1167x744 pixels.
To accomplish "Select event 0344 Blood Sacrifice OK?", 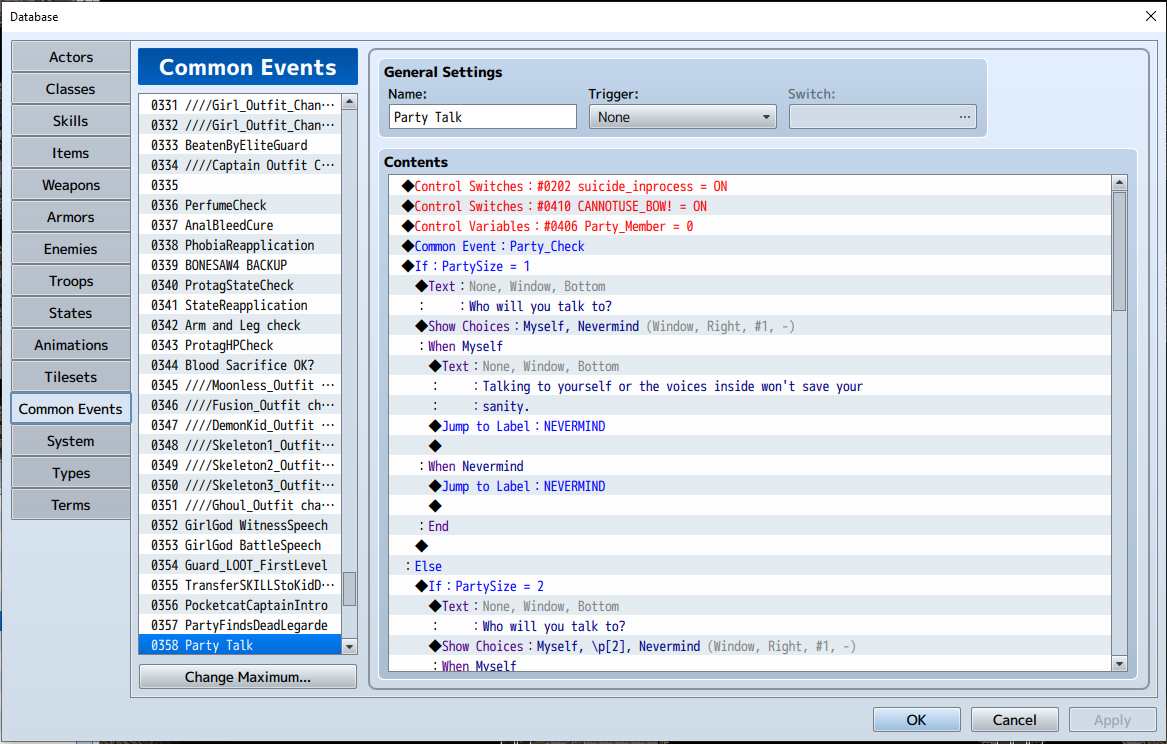I will 240,365.
